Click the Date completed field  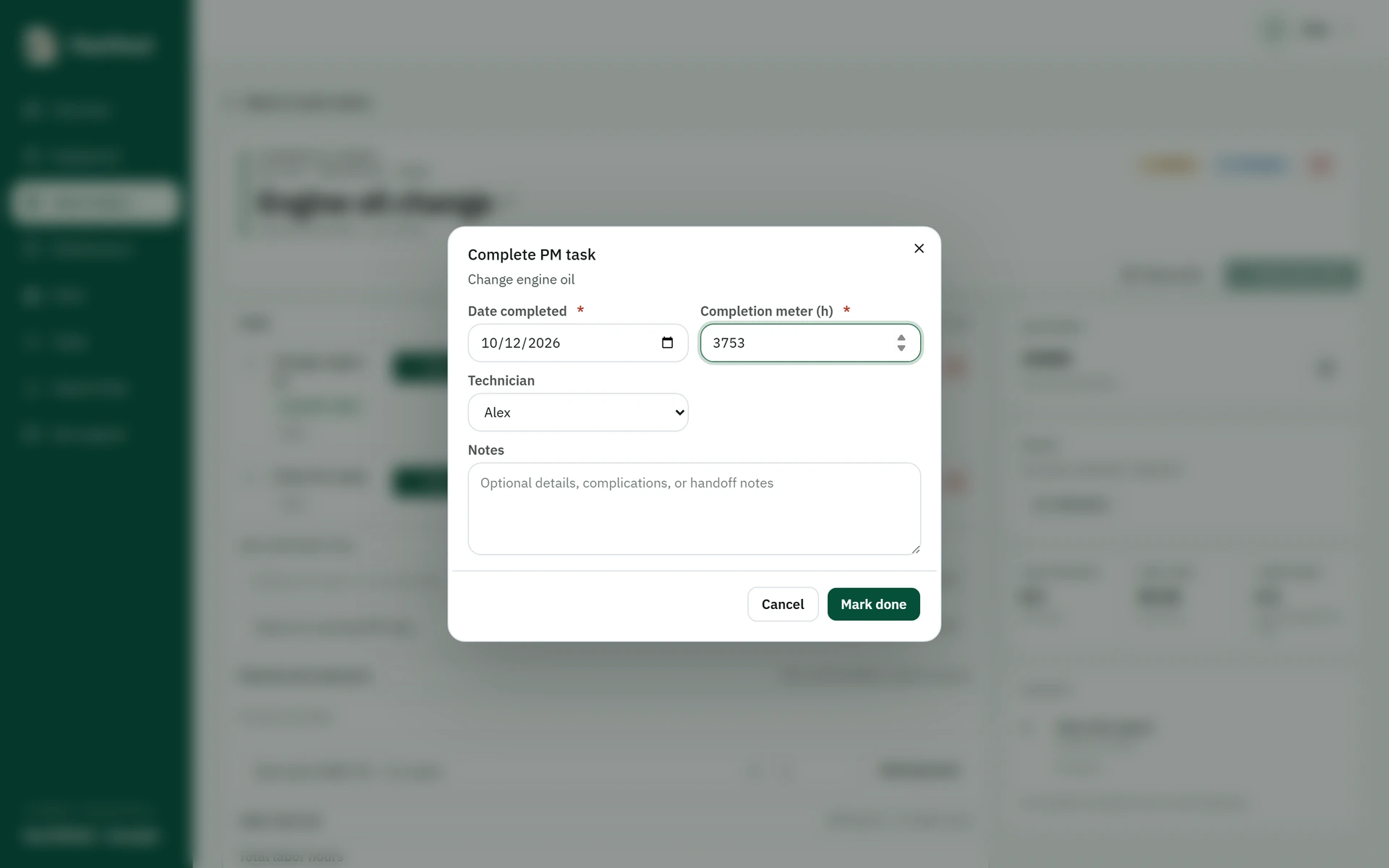pyautogui.click(x=577, y=343)
